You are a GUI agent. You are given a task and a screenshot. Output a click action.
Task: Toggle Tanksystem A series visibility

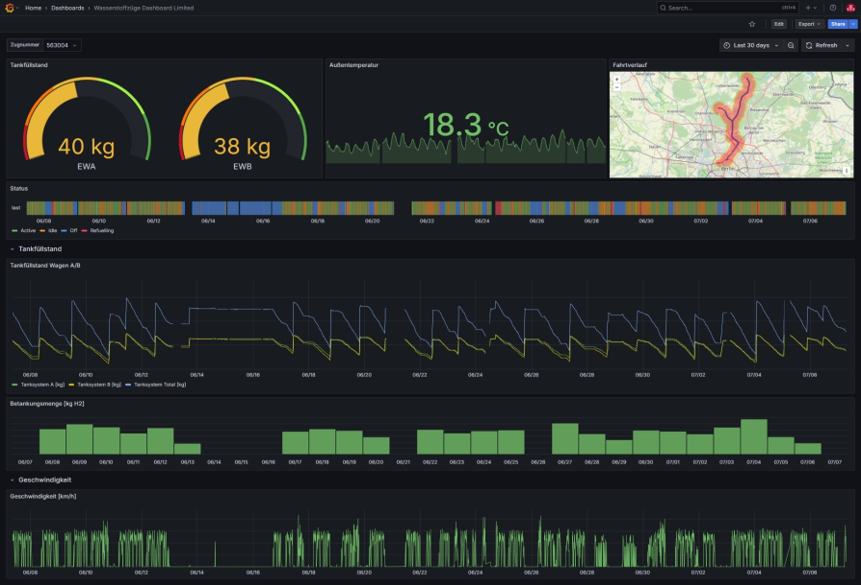click(41, 384)
